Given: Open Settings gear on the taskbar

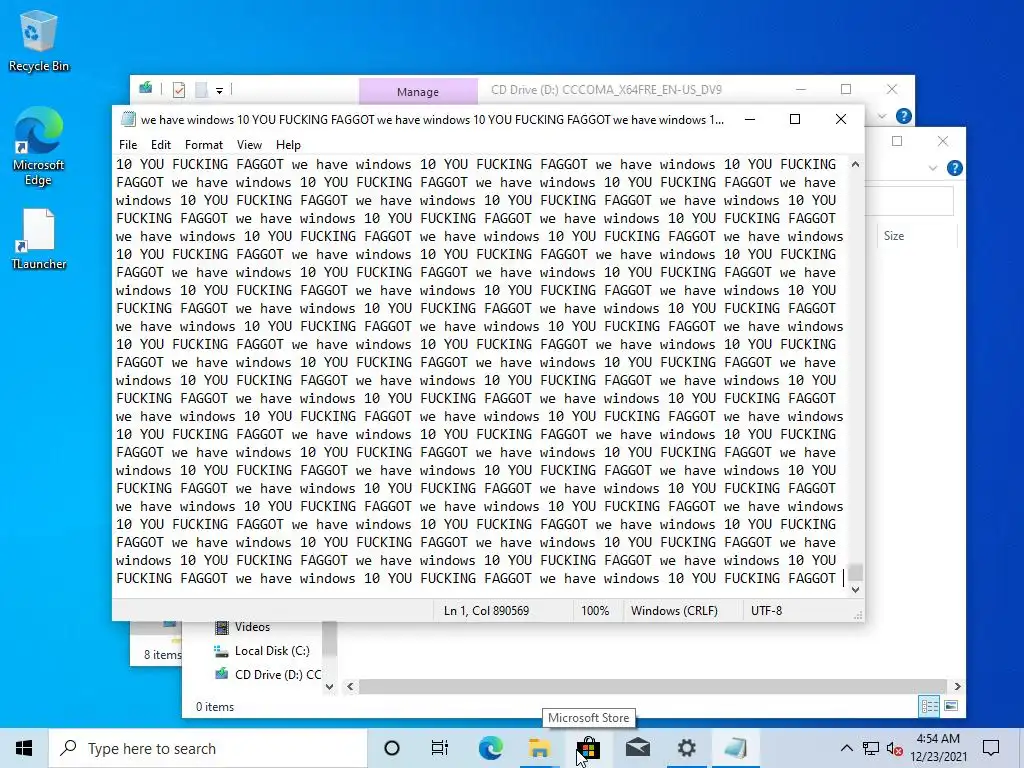Looking at the screenshot, I should click(x=686, y=748).
